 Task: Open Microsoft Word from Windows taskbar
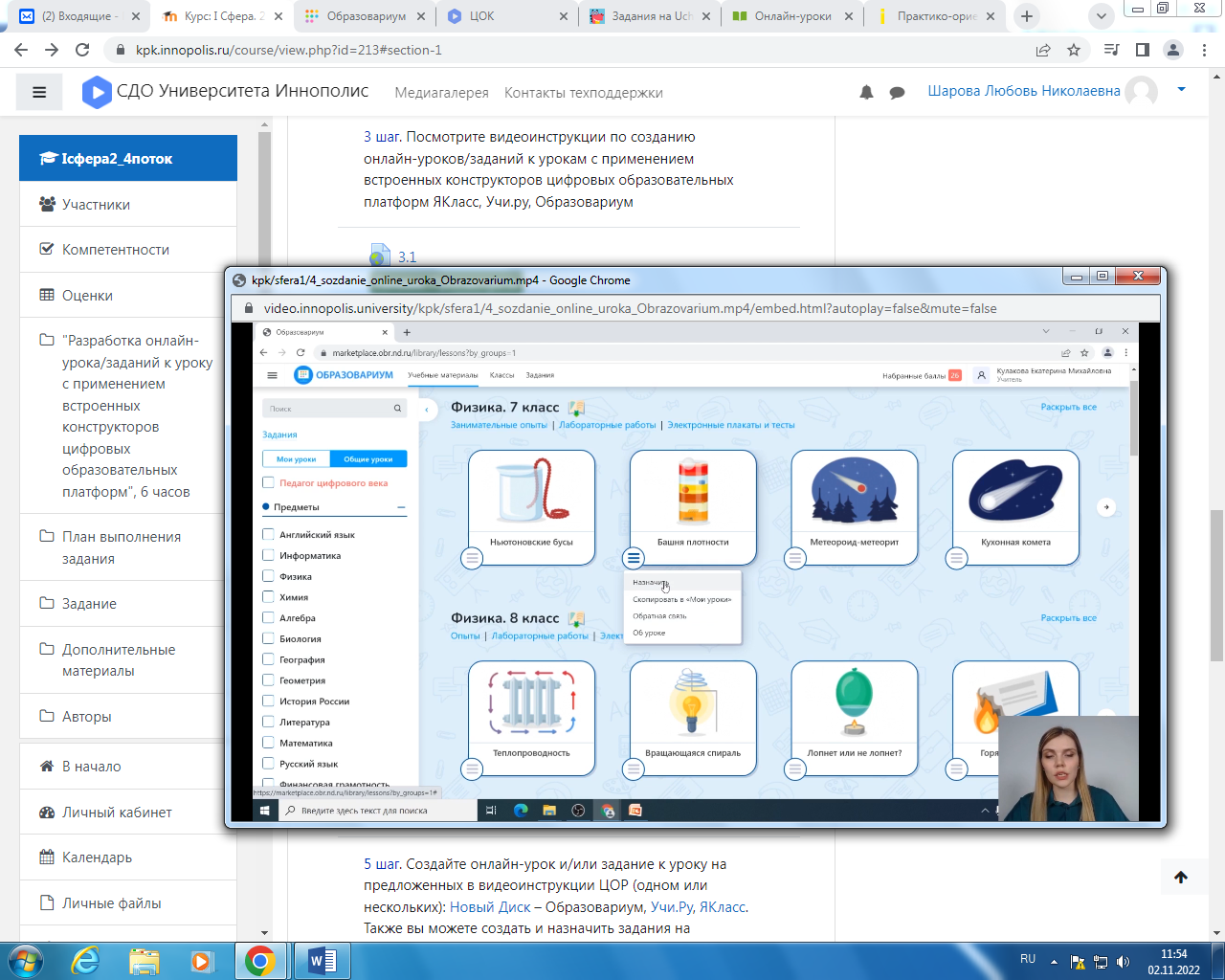322,961
